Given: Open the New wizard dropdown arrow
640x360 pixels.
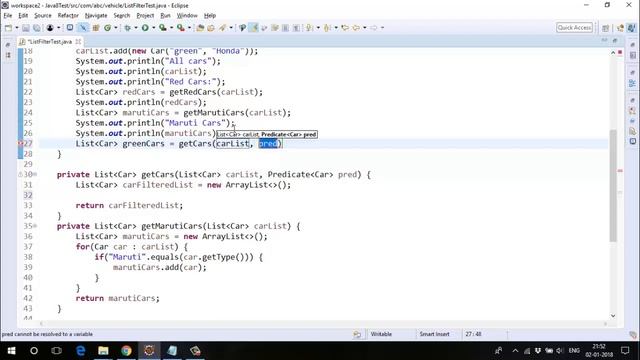Looking at the screenshot, I should pyautogui.click(x=17, y=28).
